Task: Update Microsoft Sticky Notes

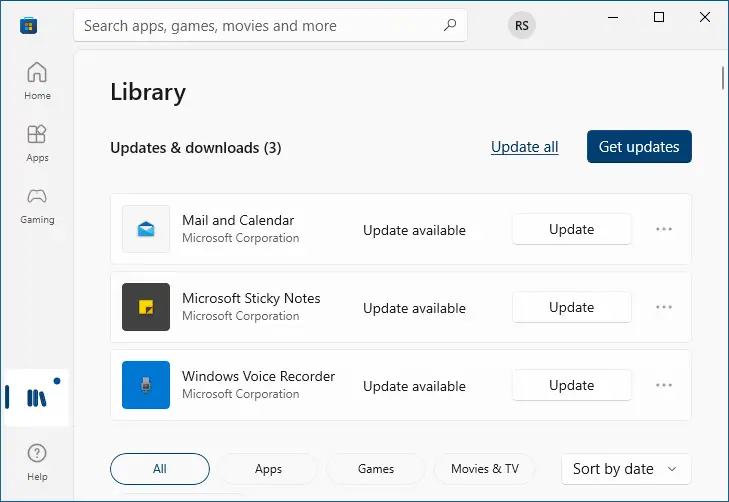Action: pos(572,307)
